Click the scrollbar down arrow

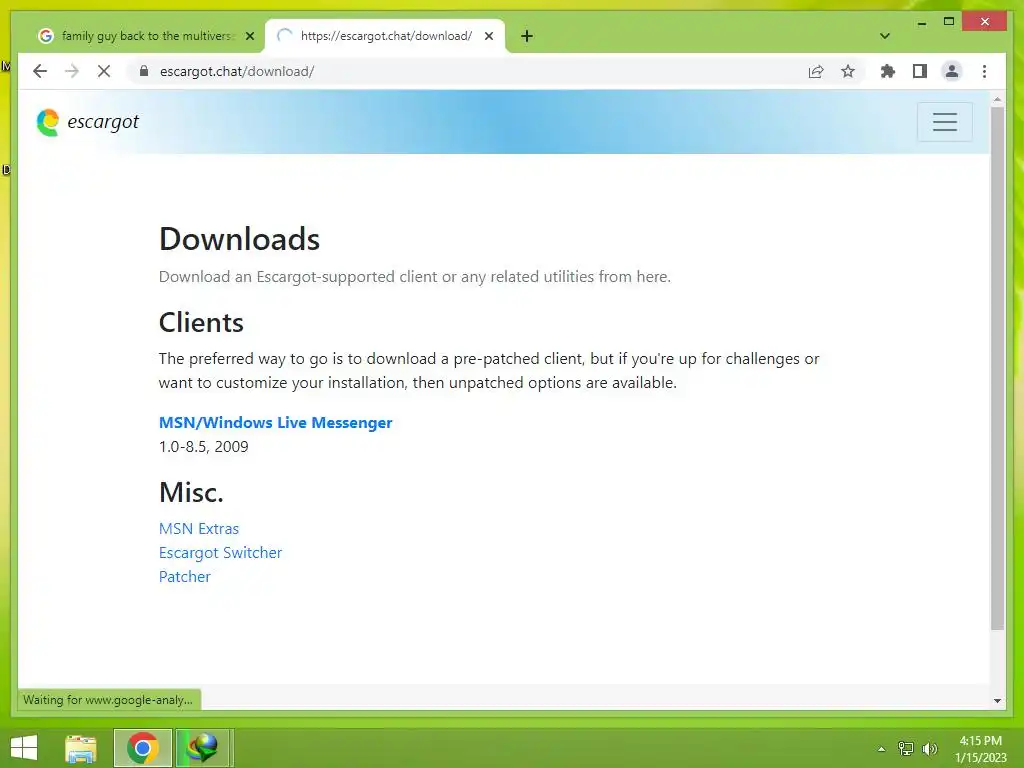click(x=997, y=701)
